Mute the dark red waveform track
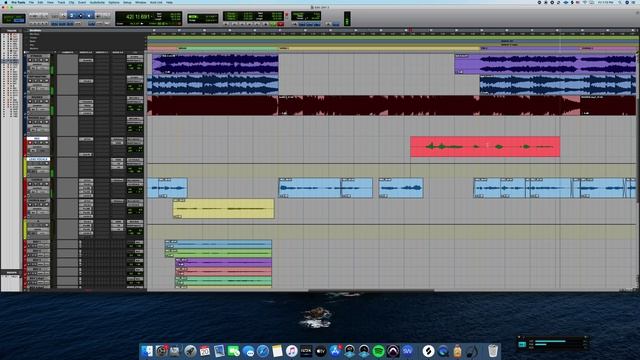 point(47,101)
